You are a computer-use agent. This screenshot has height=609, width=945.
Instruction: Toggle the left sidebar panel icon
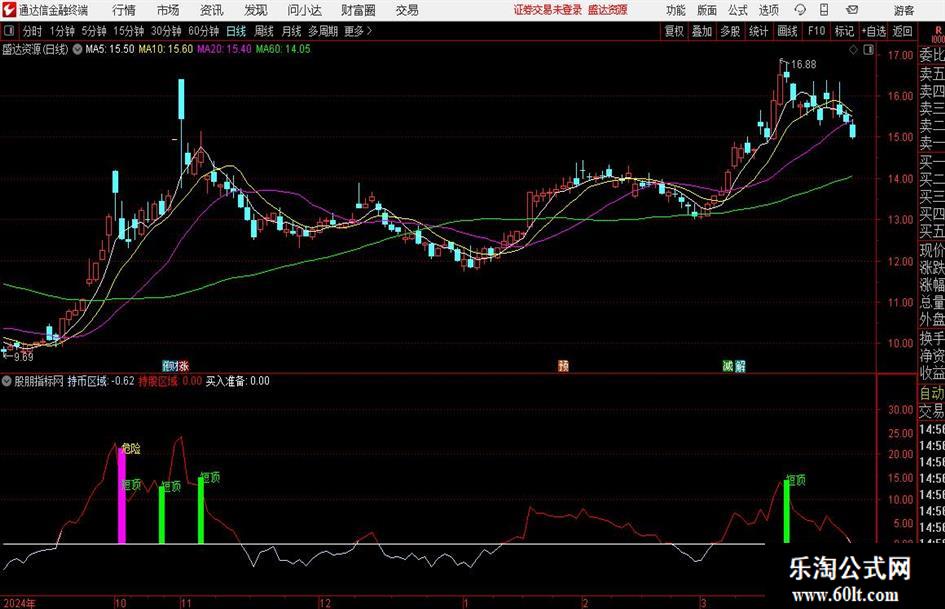point(9,31)
